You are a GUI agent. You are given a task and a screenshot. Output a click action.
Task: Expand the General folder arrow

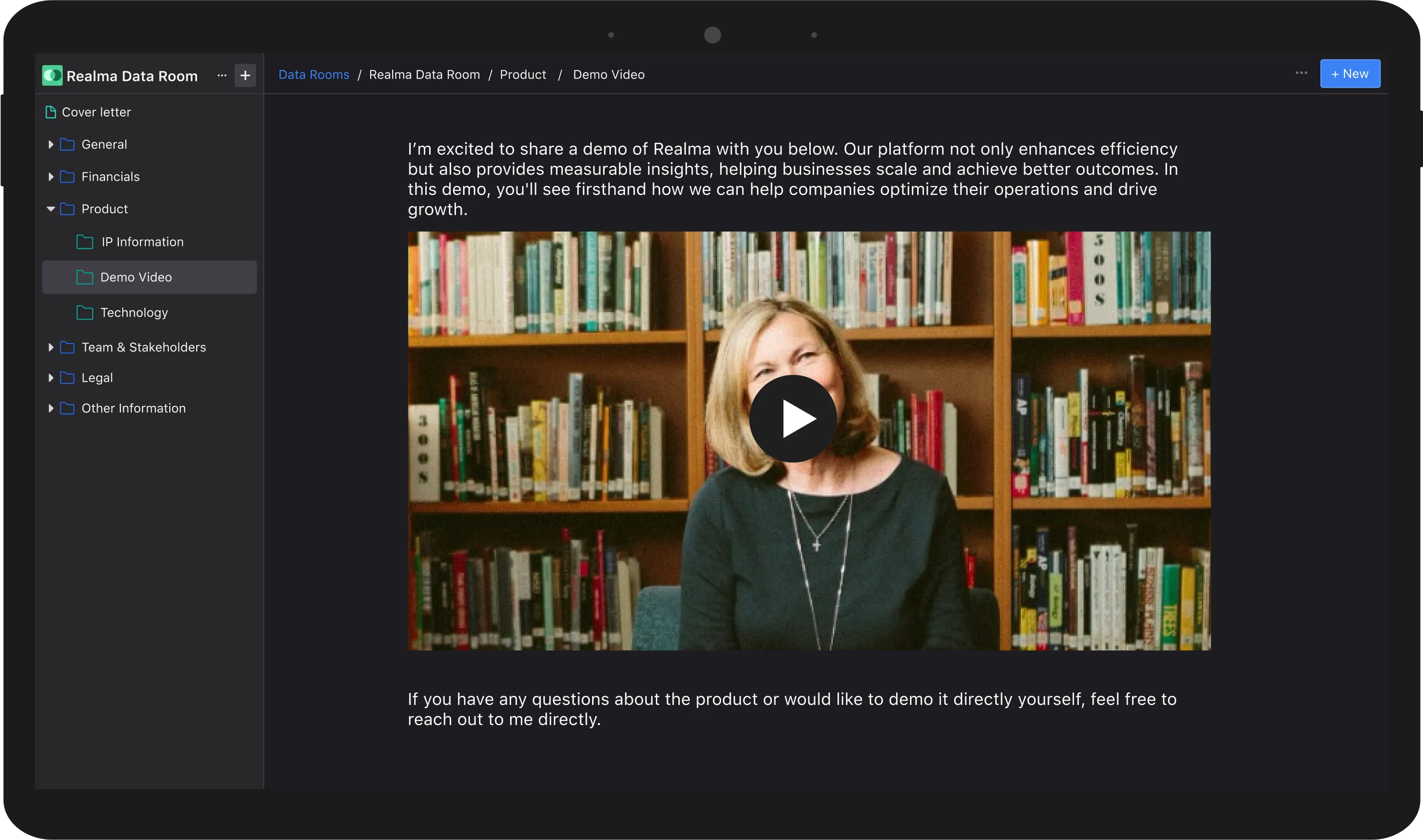point(50,144)
